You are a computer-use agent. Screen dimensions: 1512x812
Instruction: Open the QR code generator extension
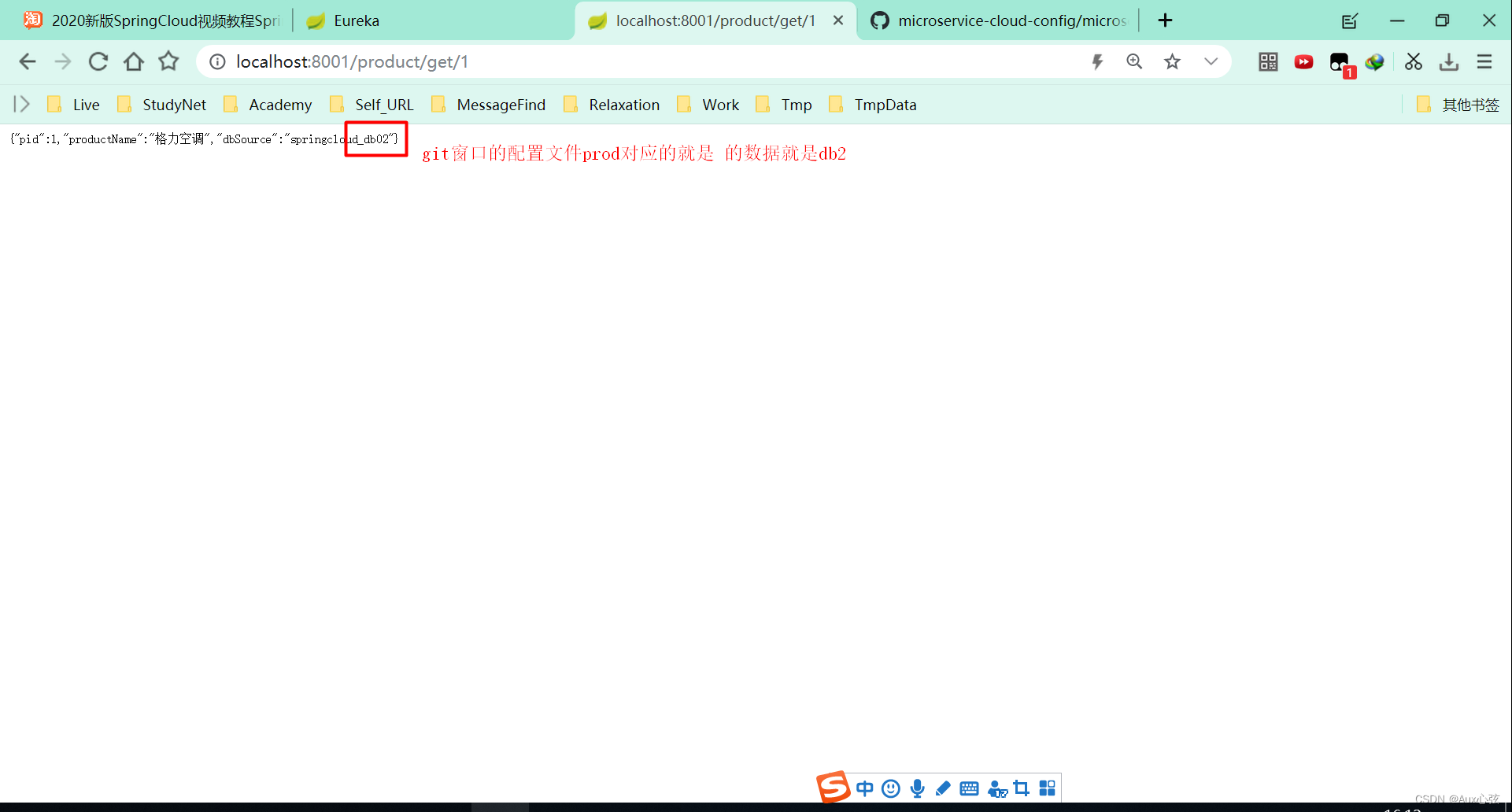[x=1268, y=62]
